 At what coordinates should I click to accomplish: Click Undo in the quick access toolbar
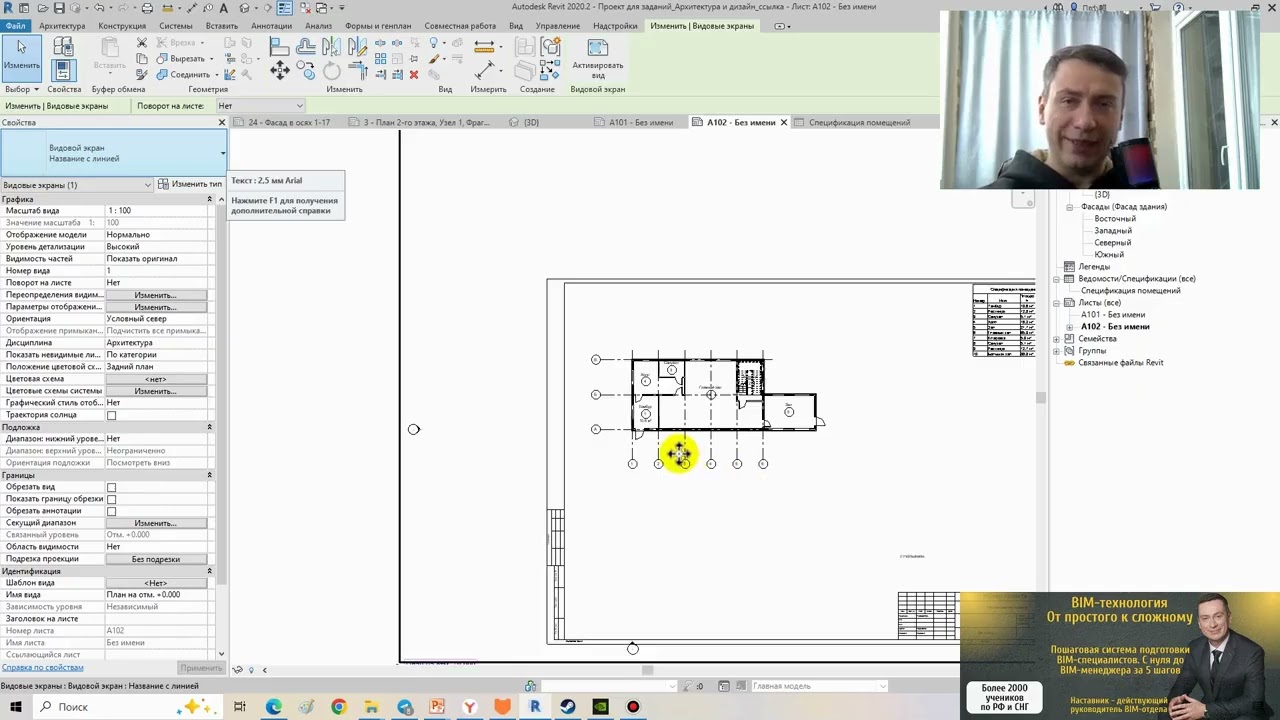98,8
